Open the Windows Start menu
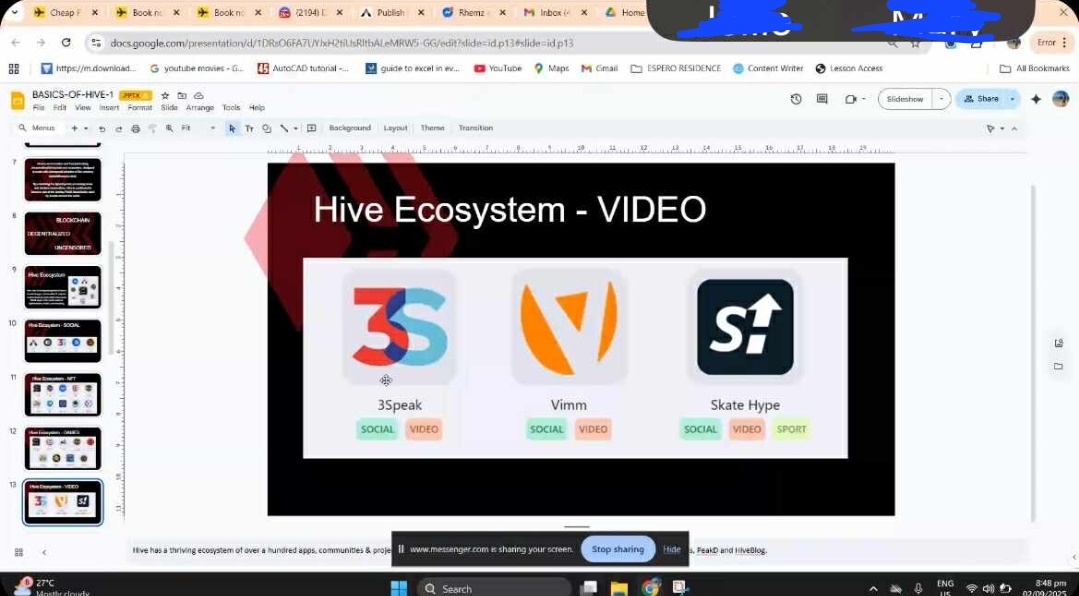This screenshot has width=1079, height=596. pyautogui.click(x=399, y=588)
